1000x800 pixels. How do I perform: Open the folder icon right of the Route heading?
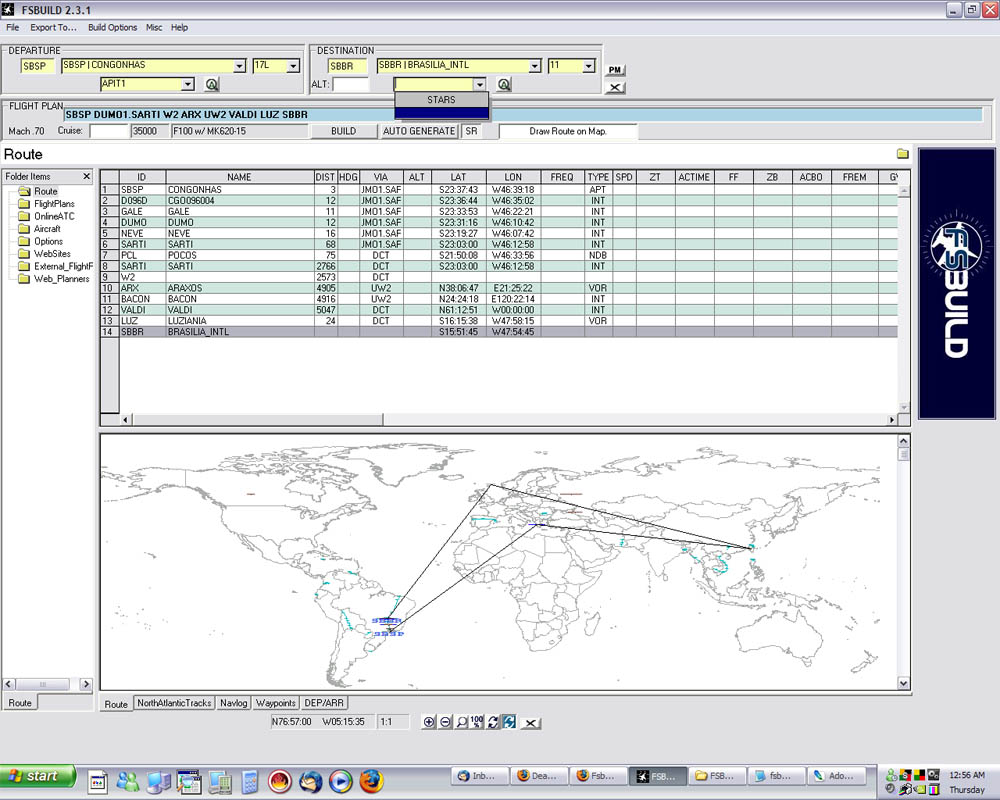pos(902,154)
